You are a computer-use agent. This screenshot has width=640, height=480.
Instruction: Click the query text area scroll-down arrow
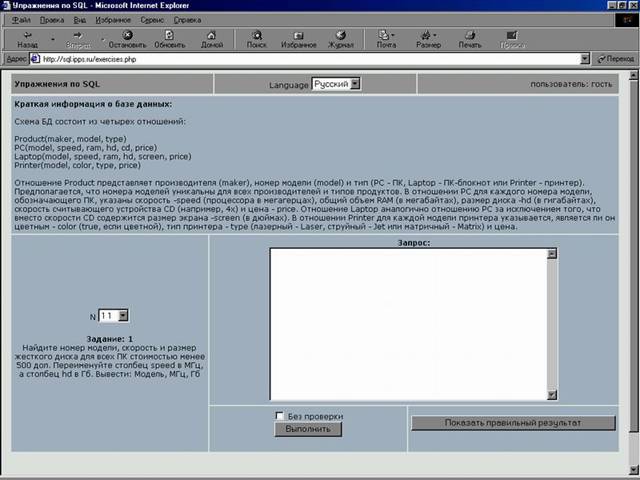click(x=551, y=396)
